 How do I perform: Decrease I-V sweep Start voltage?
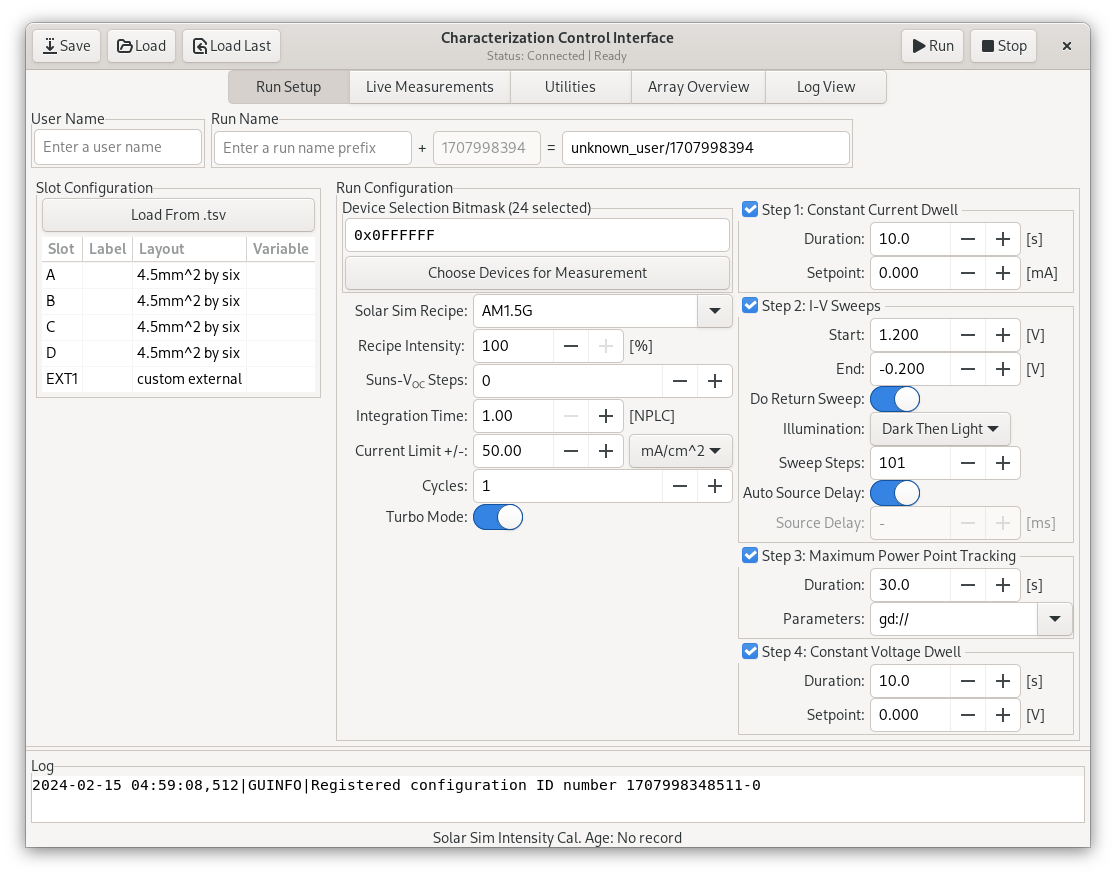point(968,335)
